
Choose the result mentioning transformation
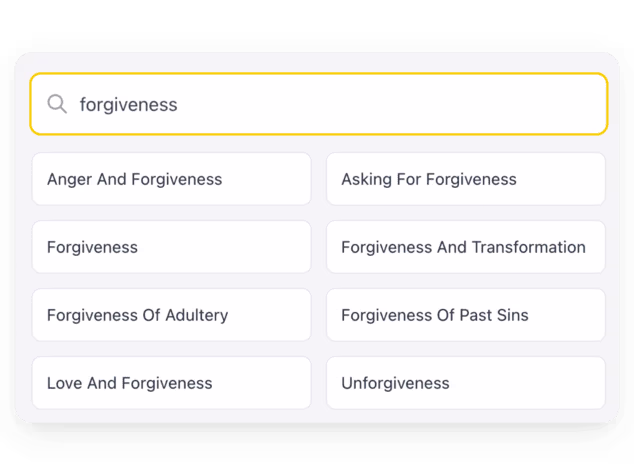tap(465, 247)
